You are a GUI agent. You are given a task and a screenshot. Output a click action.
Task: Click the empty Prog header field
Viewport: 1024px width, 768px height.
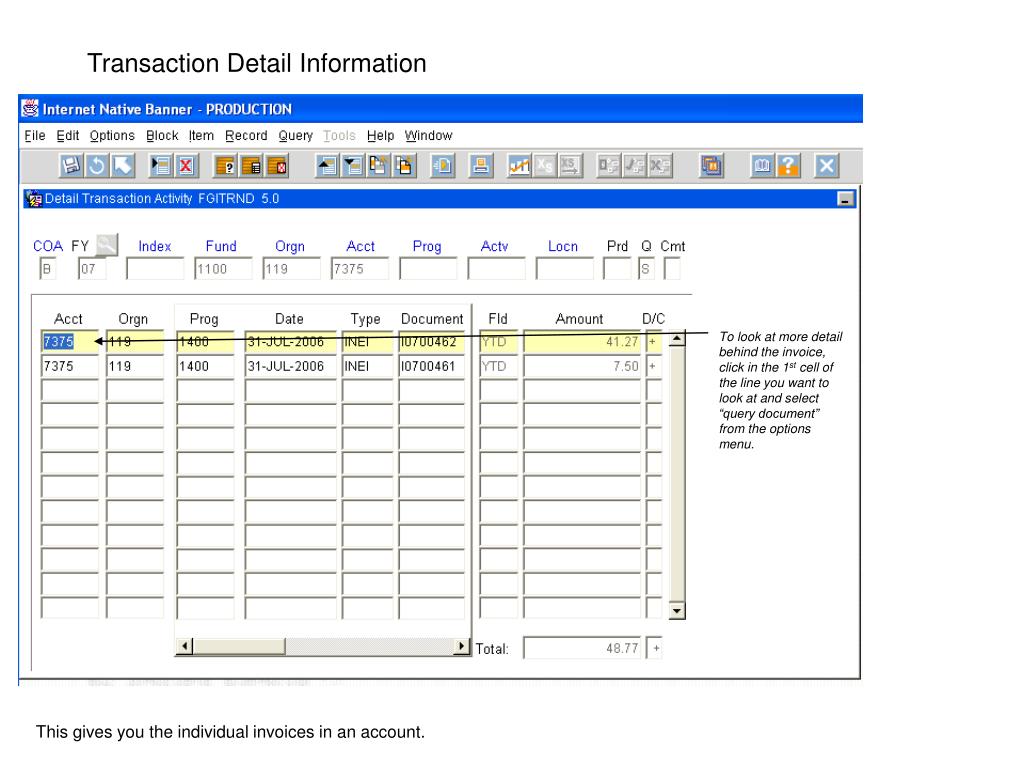pyautogui.click(x=428, y=268)
